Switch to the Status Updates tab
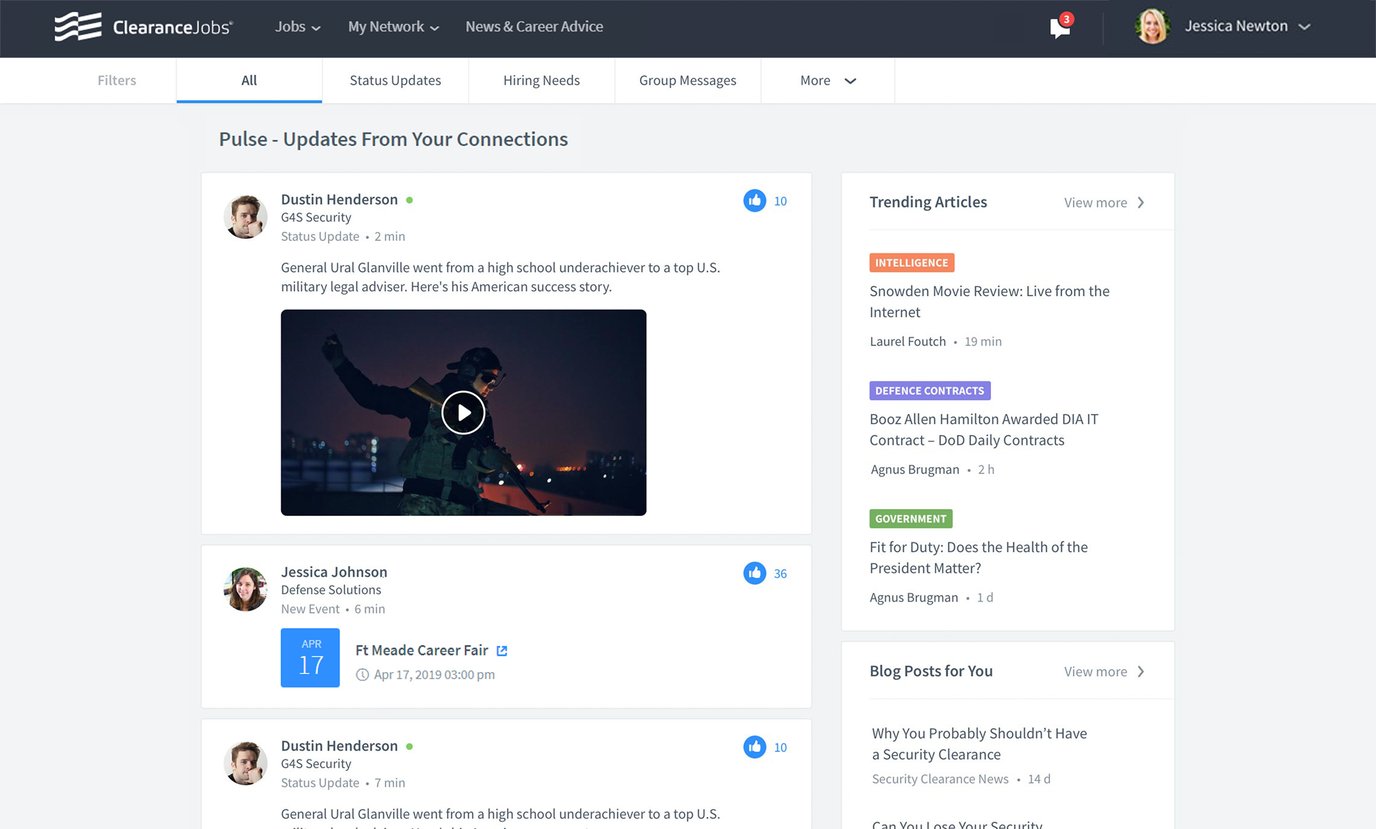The width and height of the screenshot is (1376, 829). pos(395,81)
